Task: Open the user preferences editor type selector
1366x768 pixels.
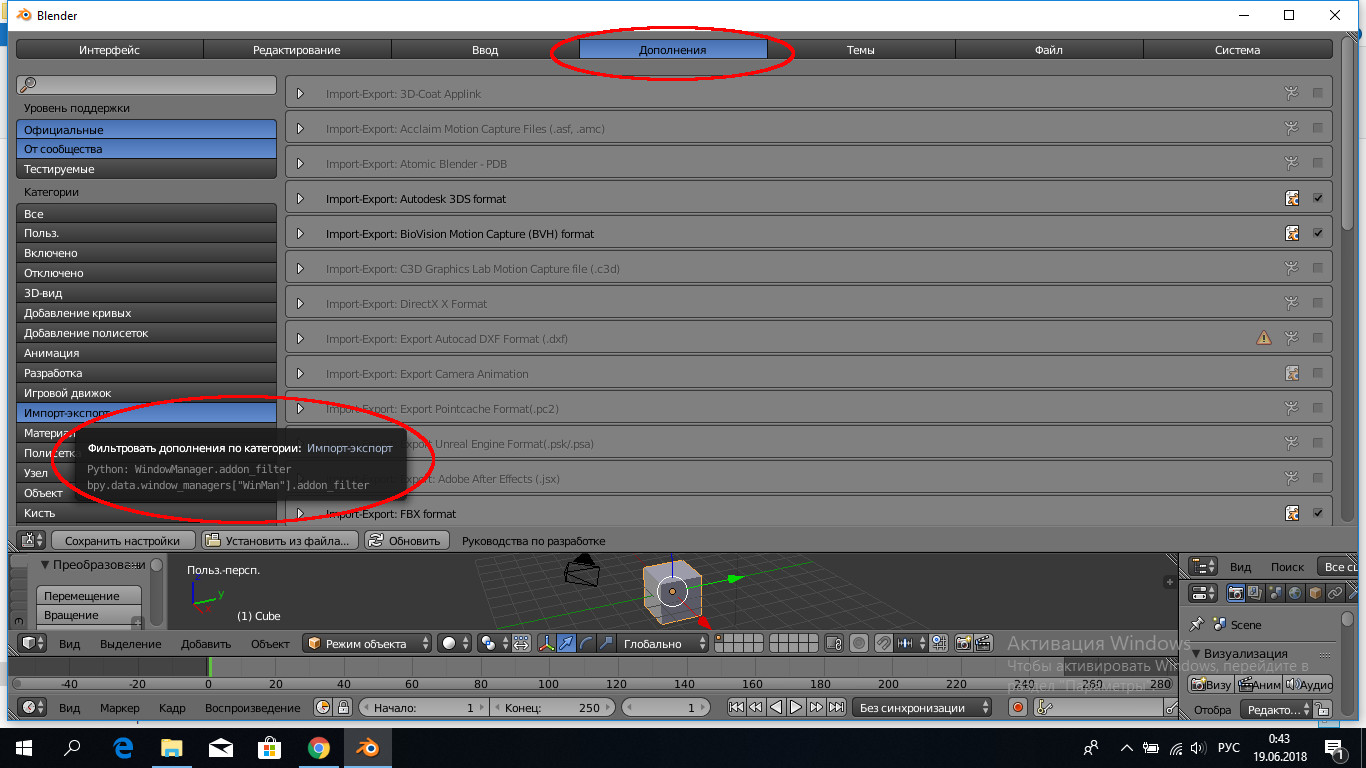Action: click(x=33, y=540)
